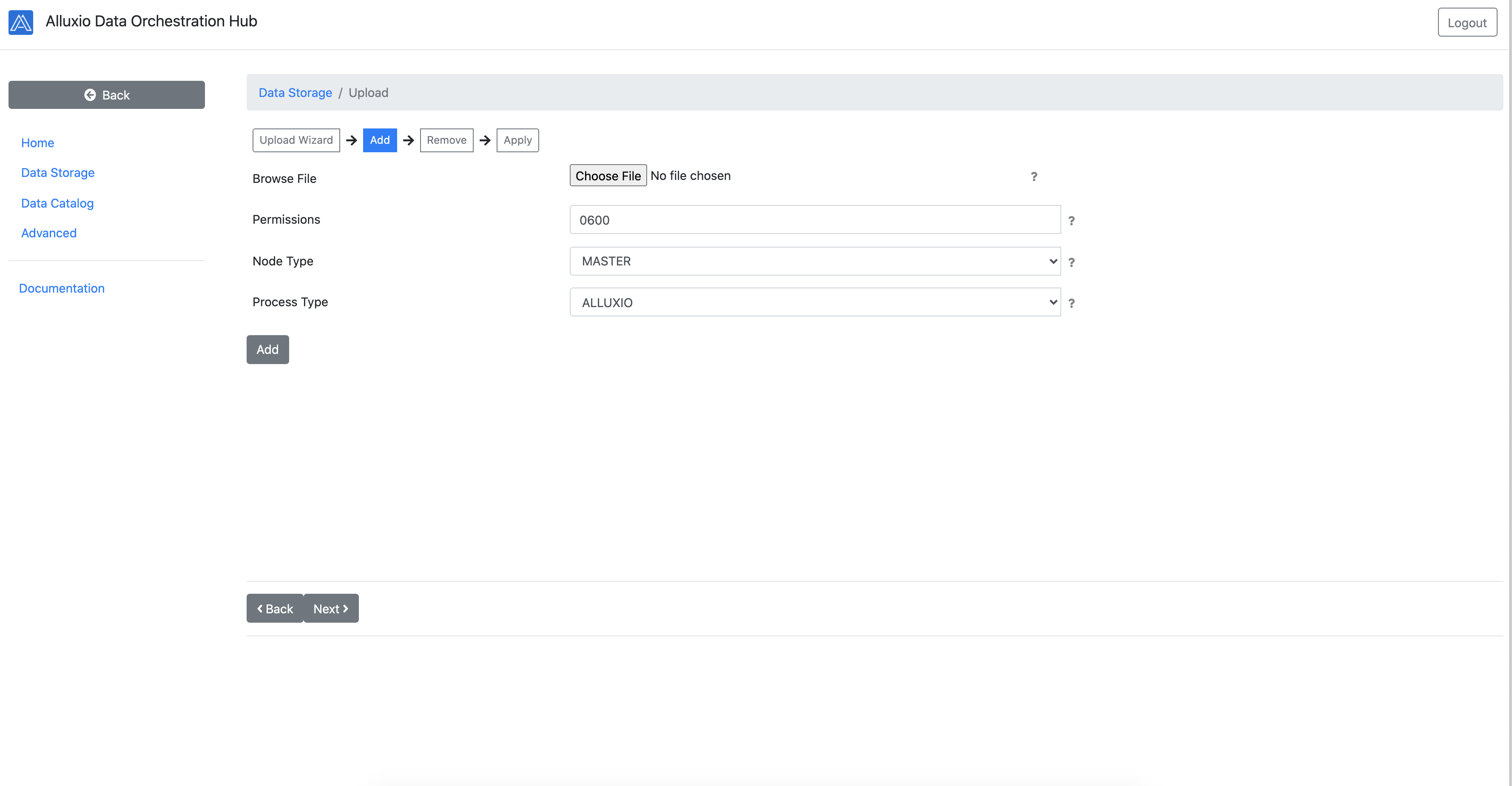
Task: Open Data Storage in sidebar
Action: click(57, 173)
